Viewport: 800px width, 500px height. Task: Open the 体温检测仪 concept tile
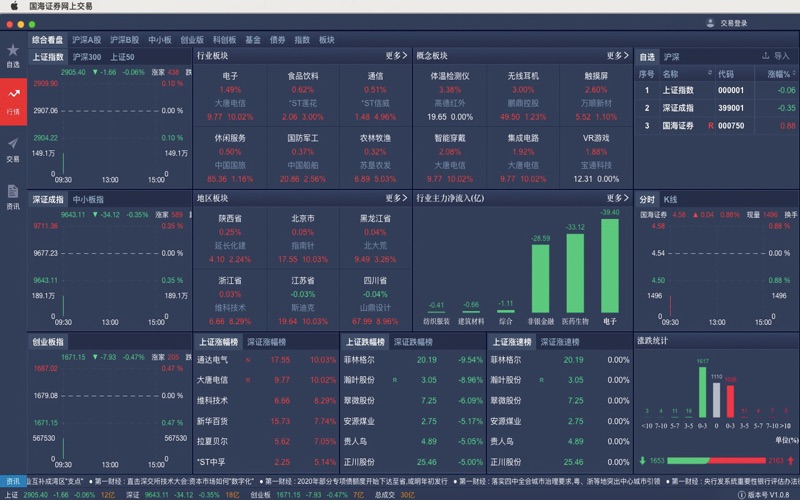[x=449, y=96]
